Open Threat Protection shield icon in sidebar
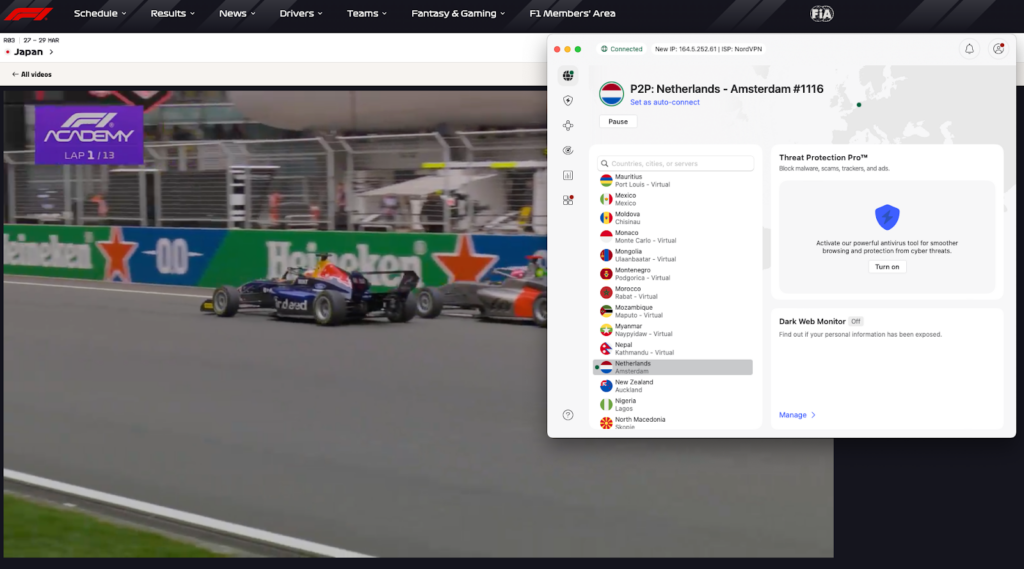The image size is (1024, 569). click(x=568, y=101)
